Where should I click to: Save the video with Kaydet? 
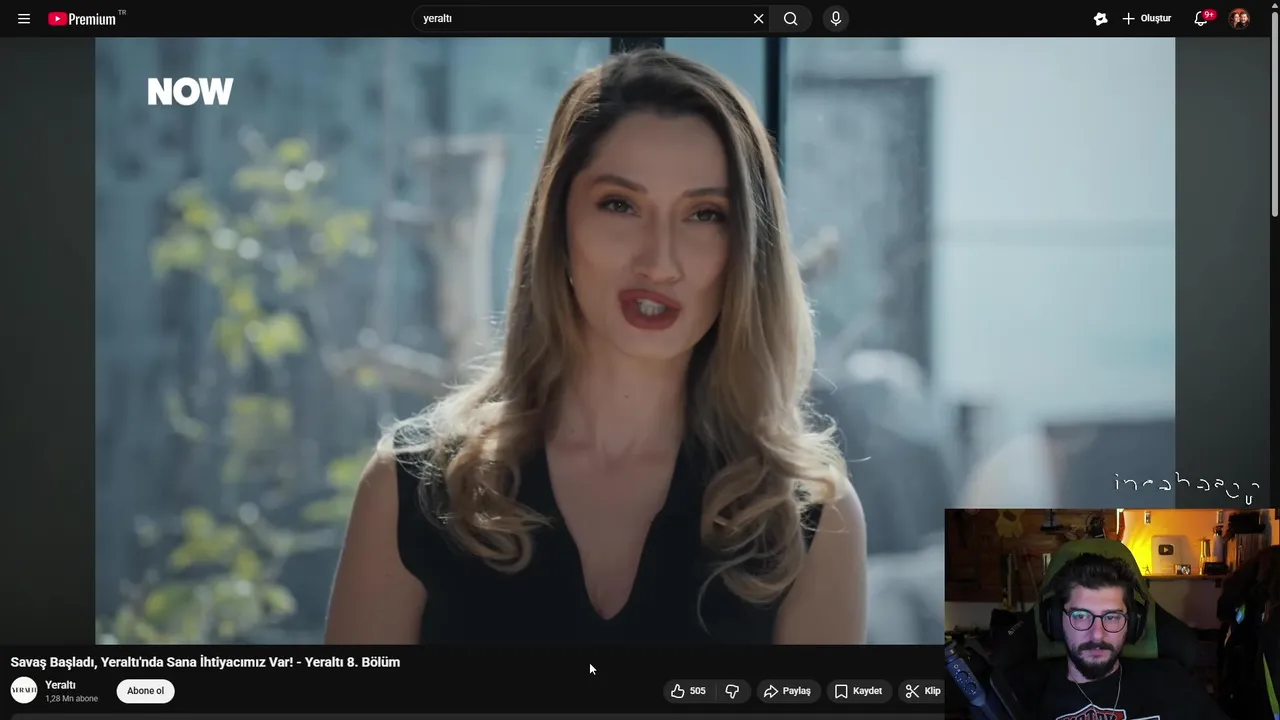click(x=858, y=691)
